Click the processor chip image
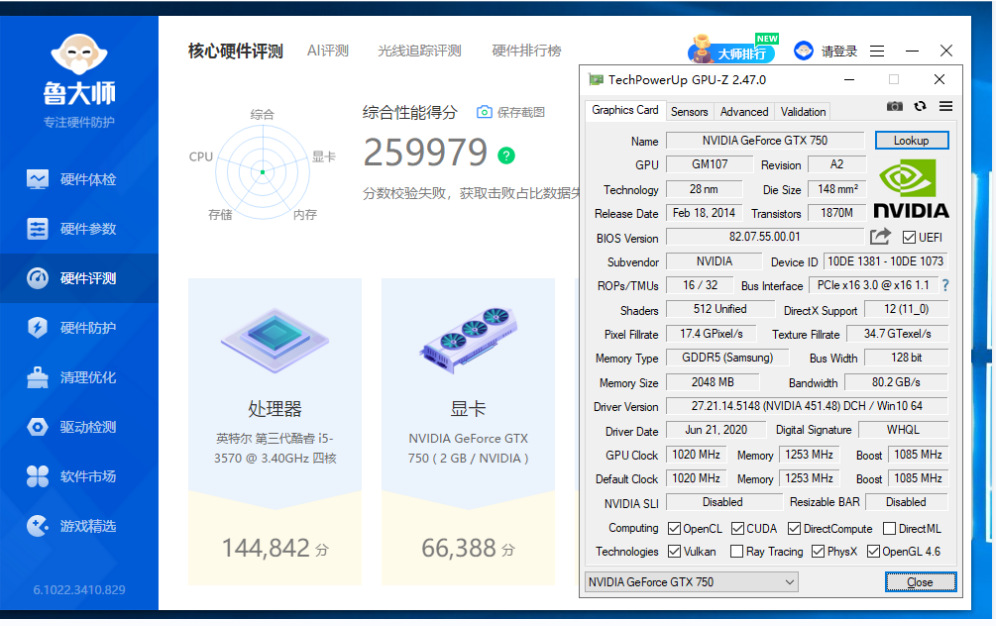This screenshot has width=996, height=626. coord(275,340)
